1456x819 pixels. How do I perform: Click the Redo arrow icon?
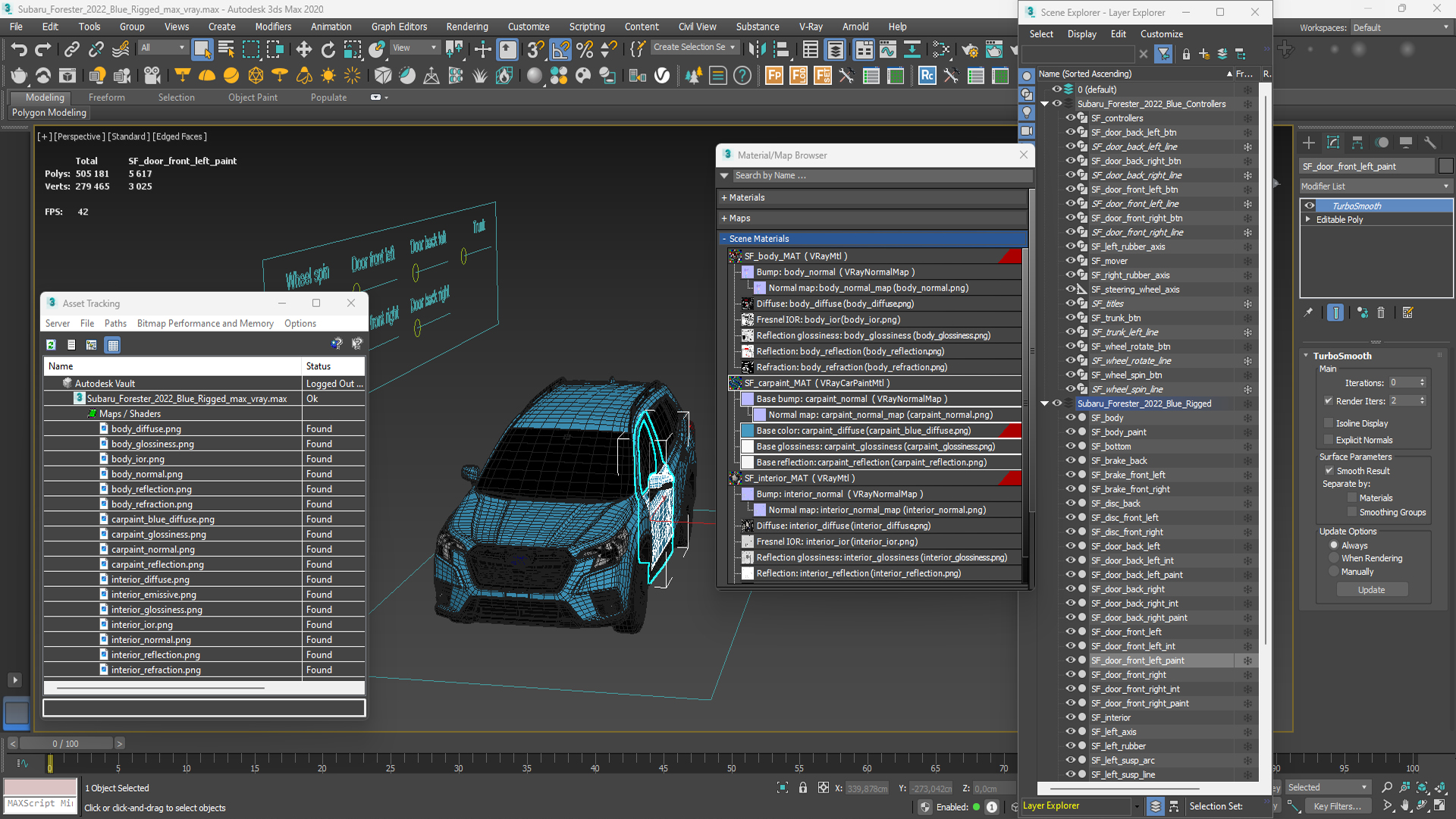(x=43, y=50)
